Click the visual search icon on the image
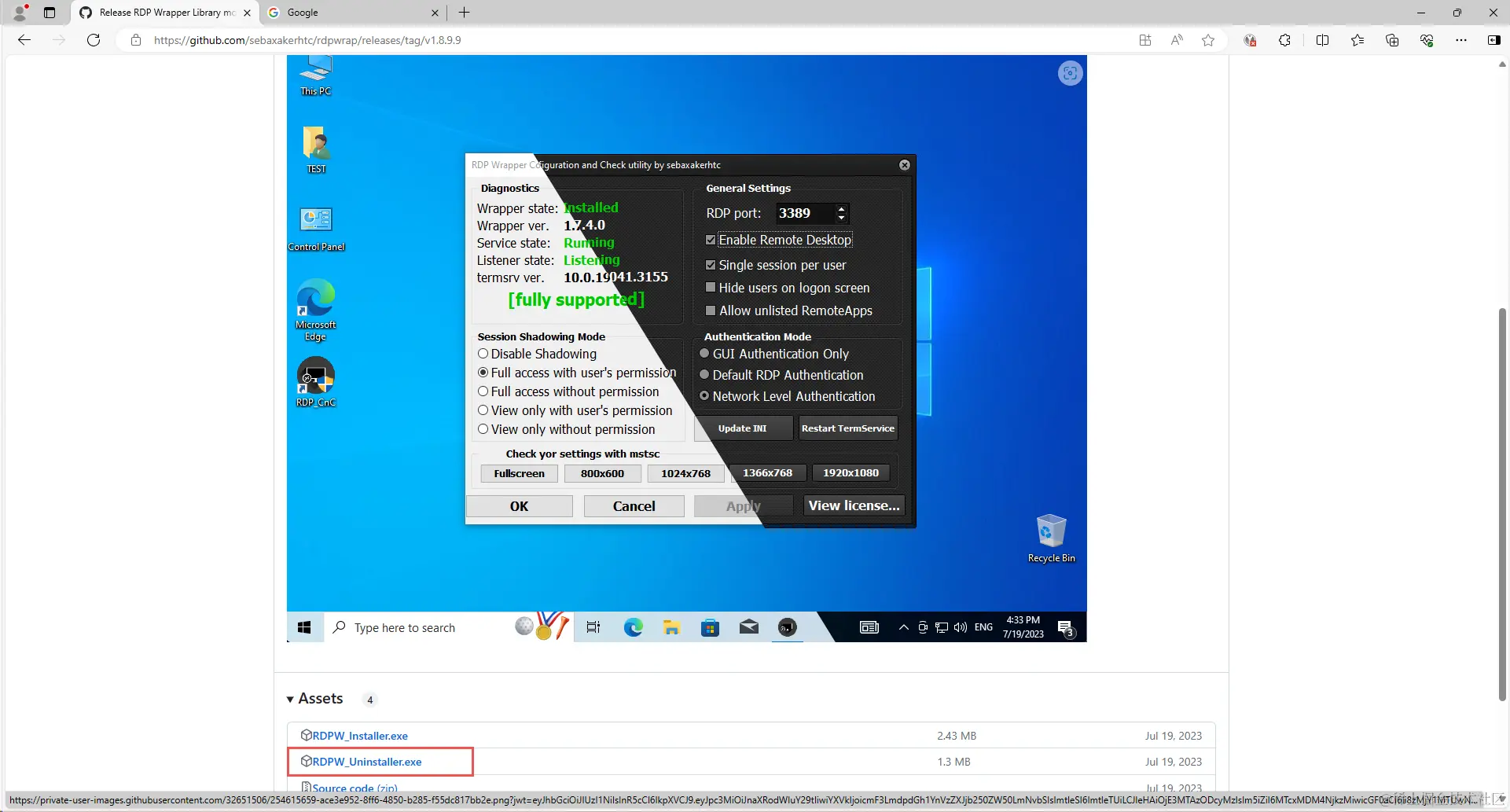 point(1070,73)
